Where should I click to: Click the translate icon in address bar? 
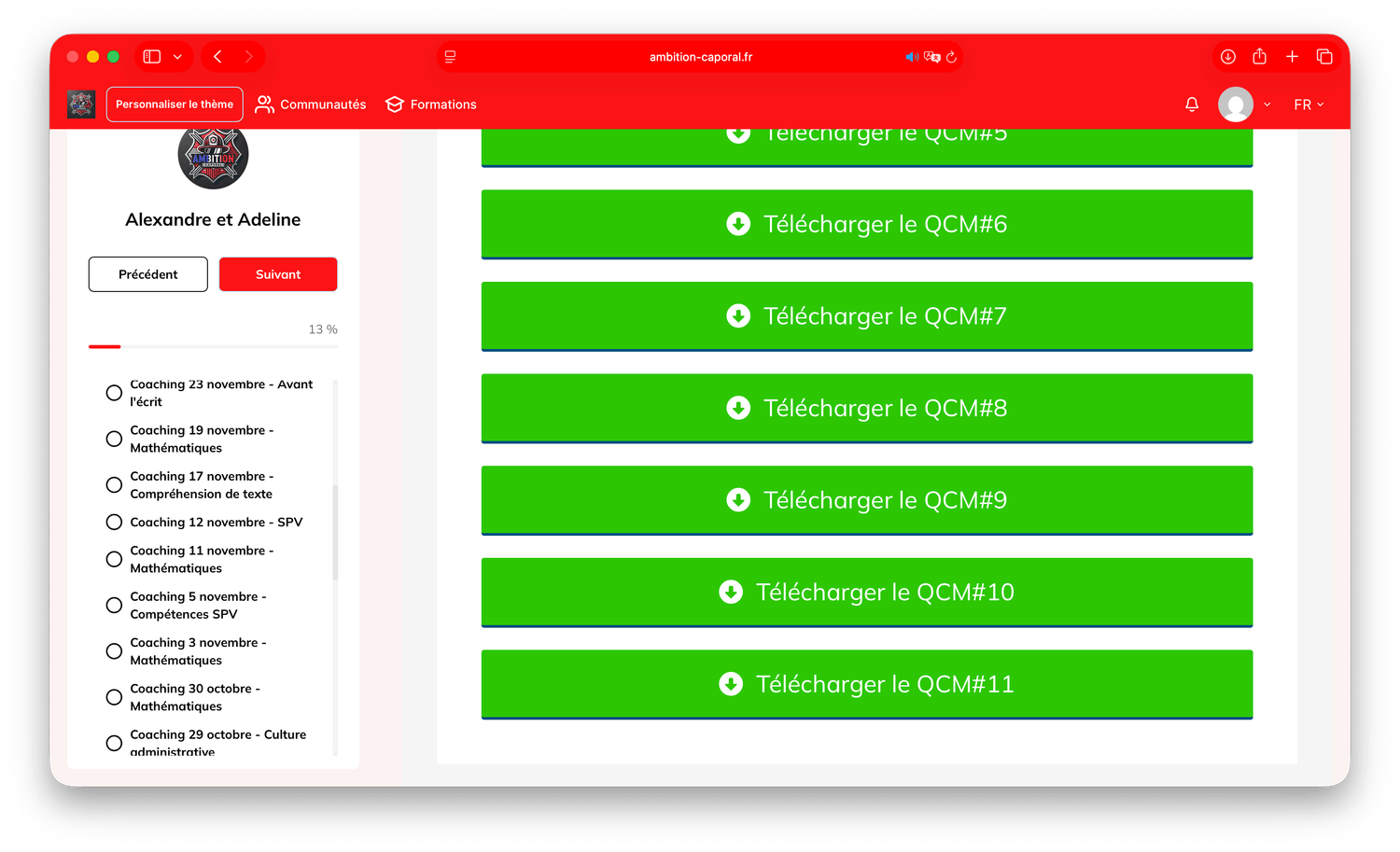[x=931, y=57]
